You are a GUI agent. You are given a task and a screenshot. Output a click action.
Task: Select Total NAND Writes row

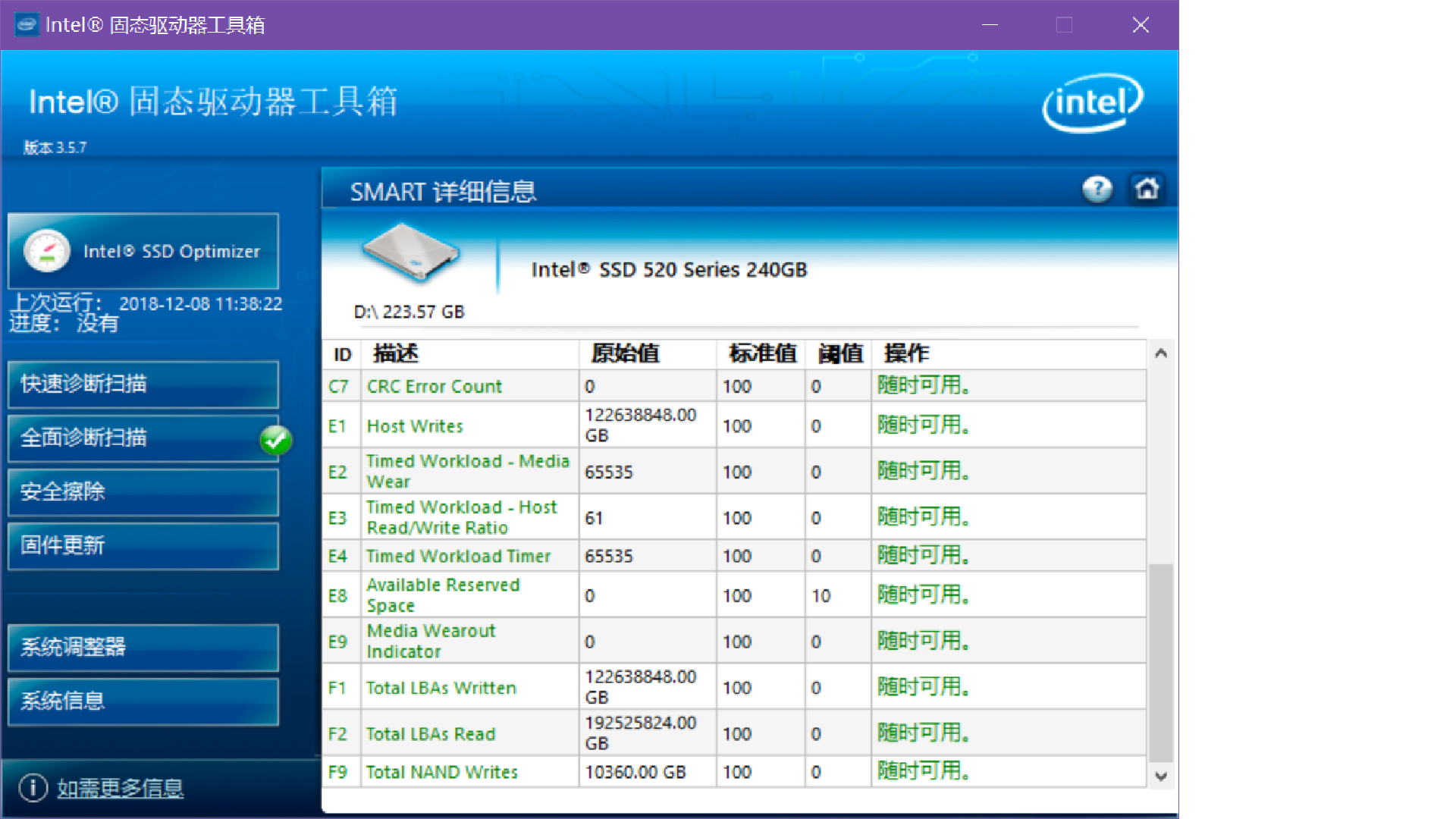point(734,772)
